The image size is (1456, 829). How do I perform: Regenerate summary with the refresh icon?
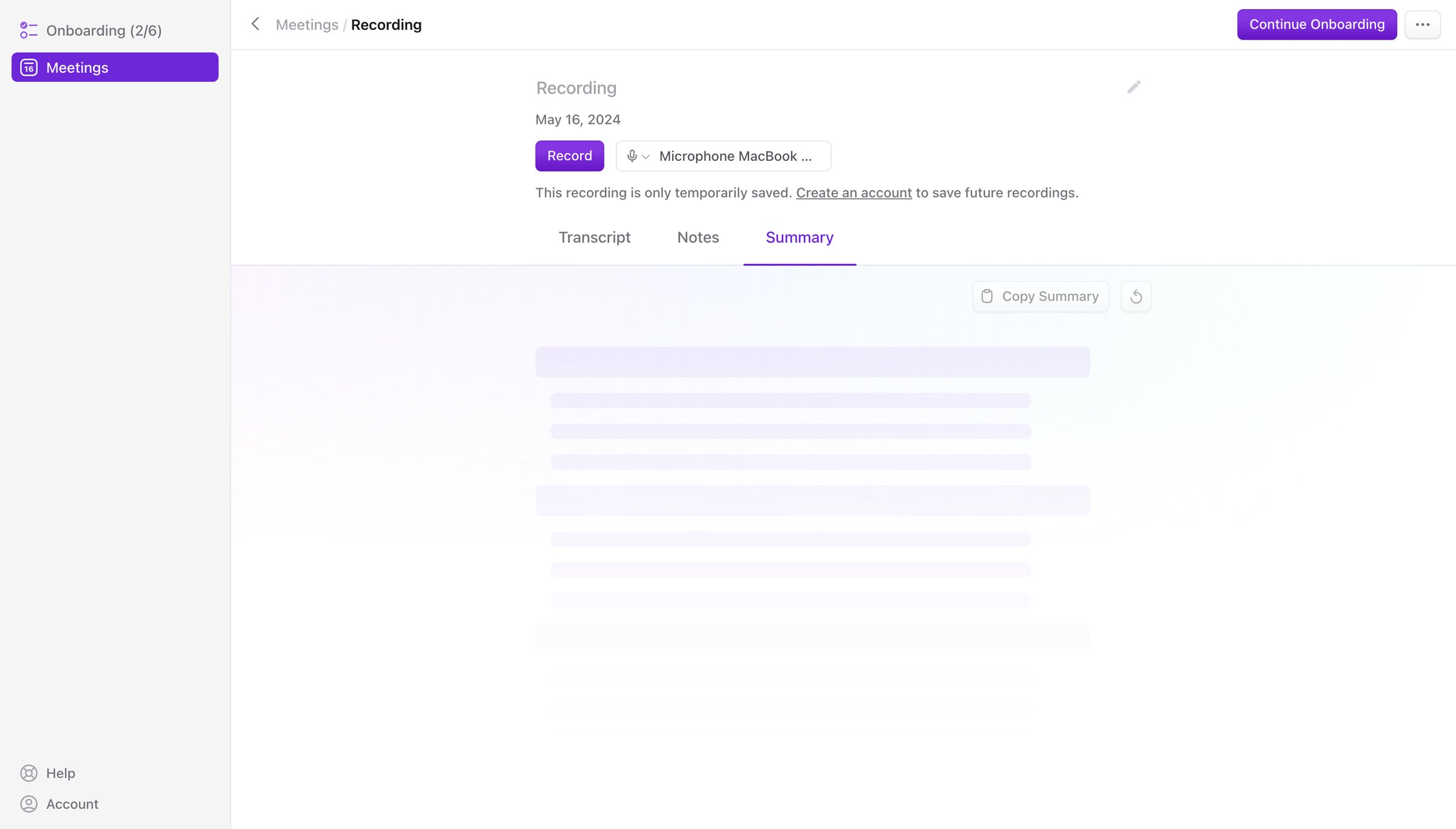(x=1136, y=297)
